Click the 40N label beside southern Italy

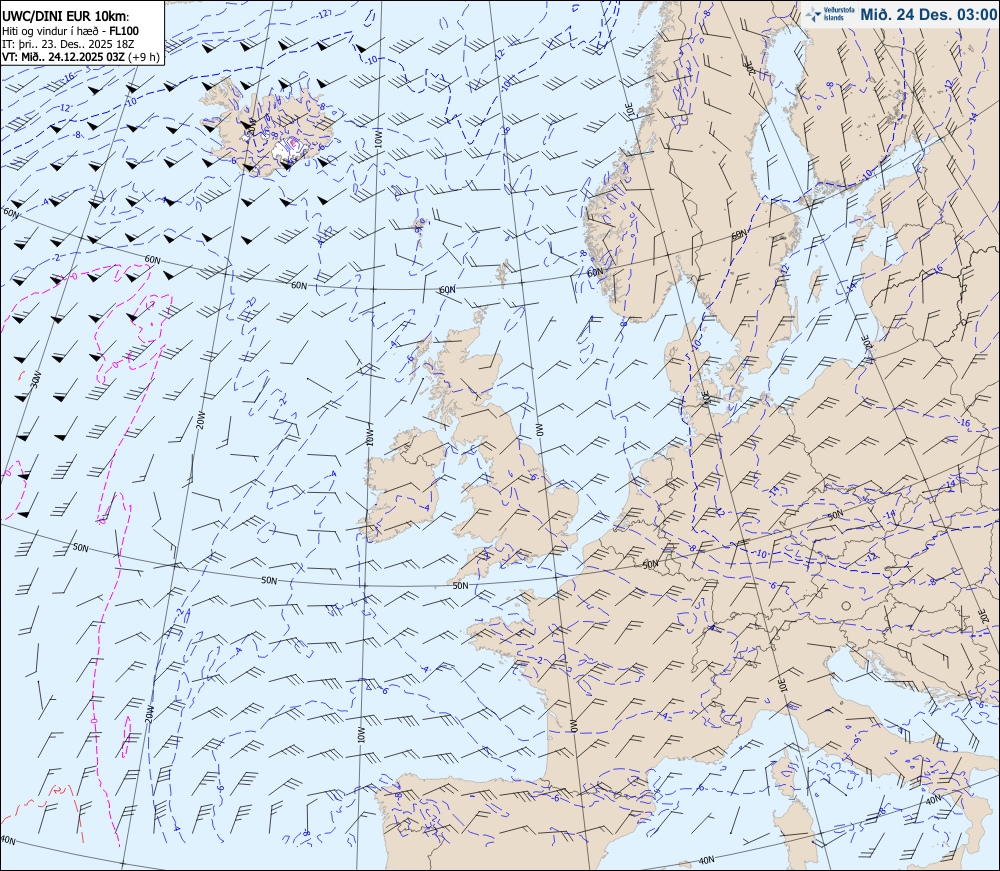pos(932,800)
